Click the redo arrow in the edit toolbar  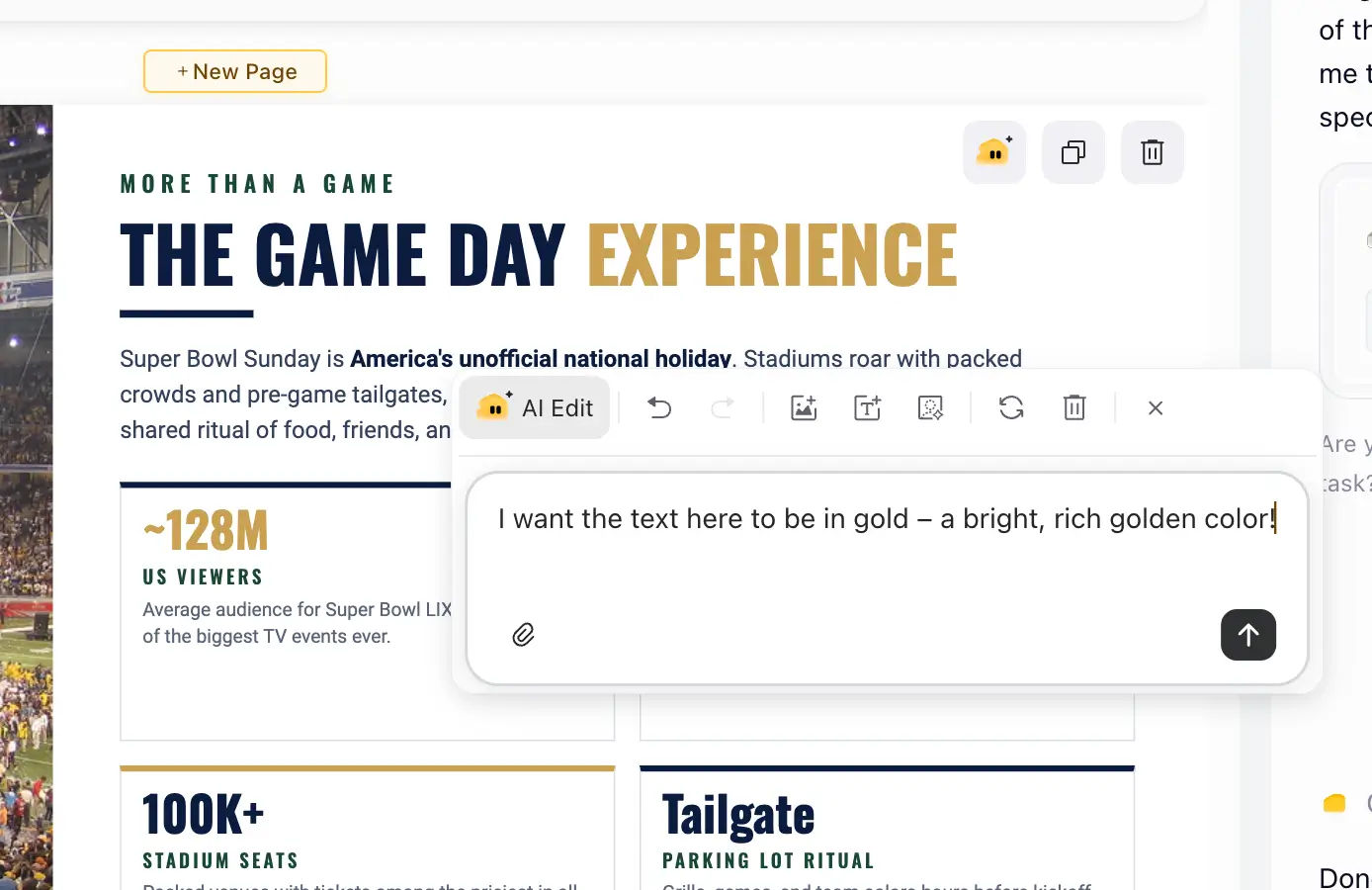click(x=723, y=407)
